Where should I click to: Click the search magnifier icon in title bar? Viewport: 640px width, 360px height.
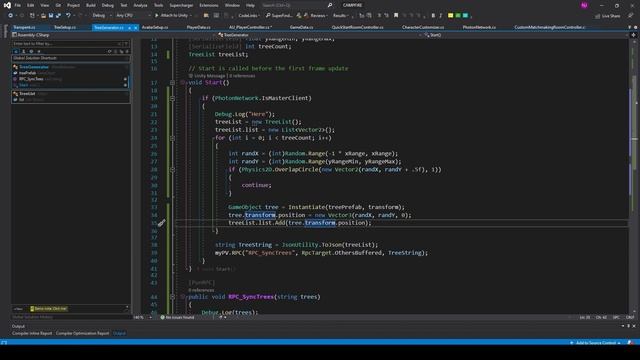pyautogui.click(x=330, y=5)
